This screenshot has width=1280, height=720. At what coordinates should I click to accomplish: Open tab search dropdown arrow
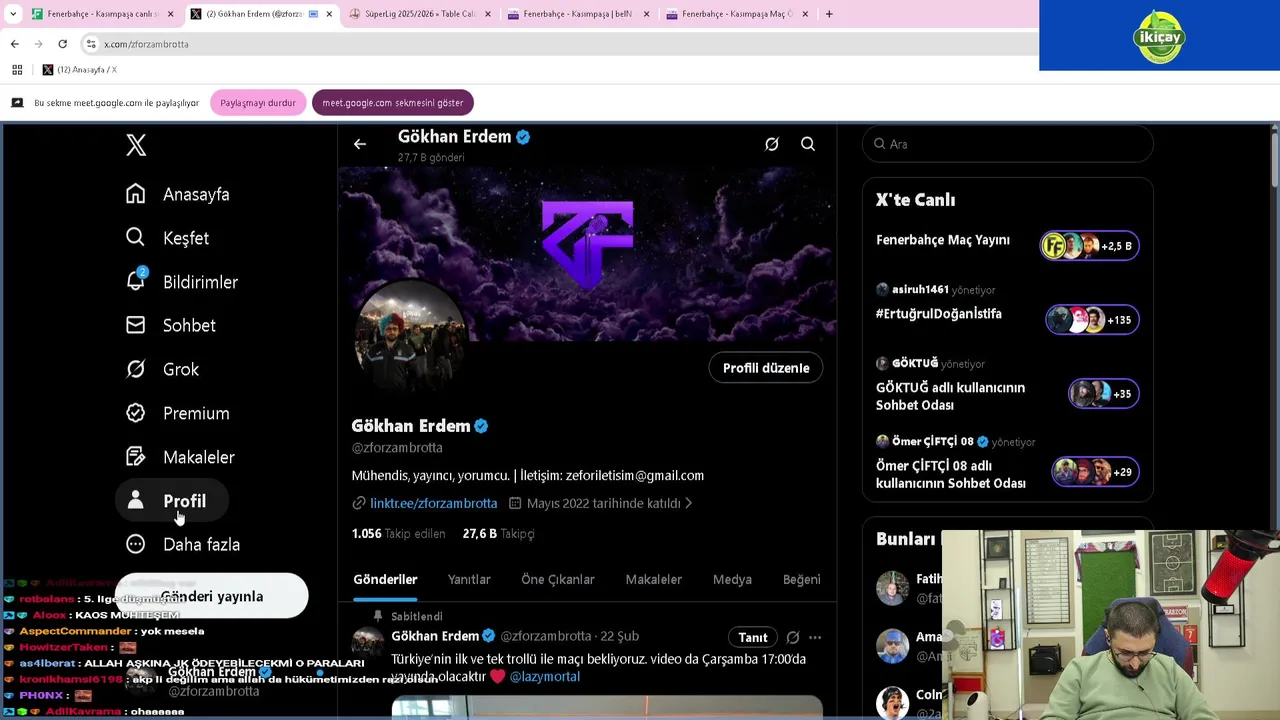(13, 14)
